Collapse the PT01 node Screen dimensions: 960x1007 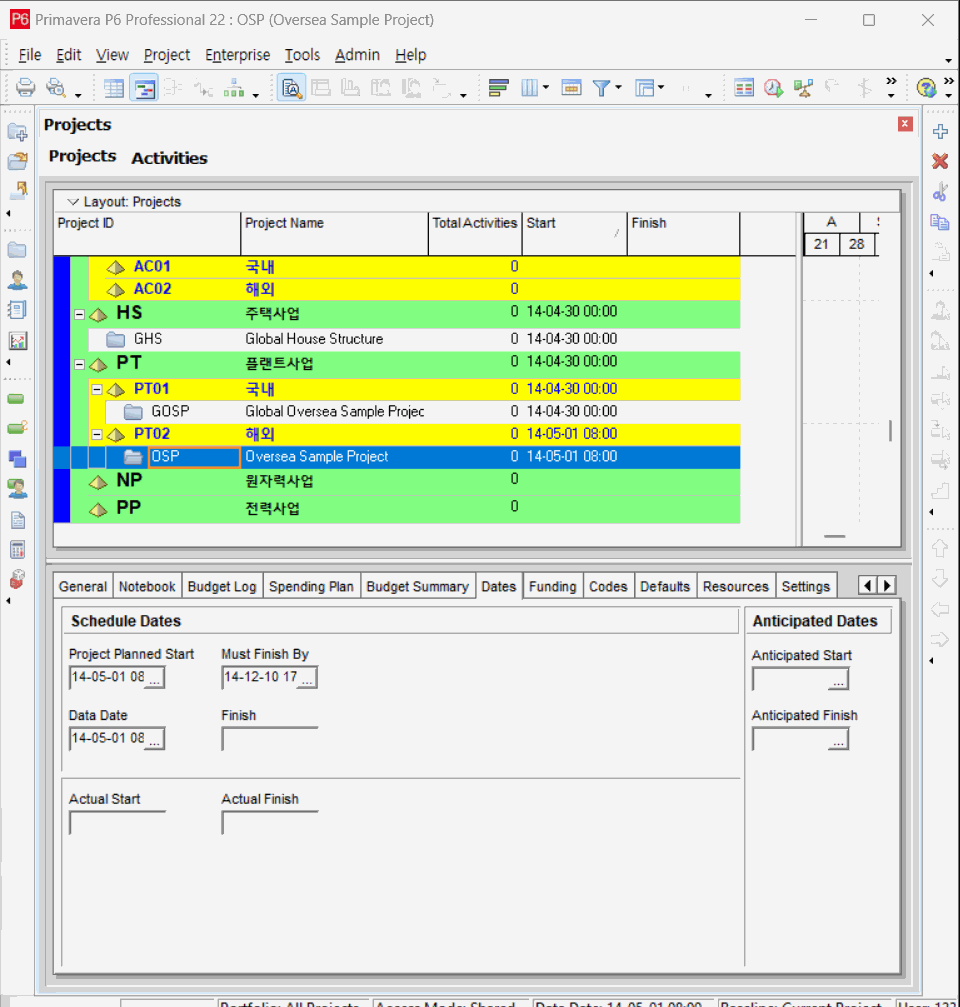pyautogui.click(x=97, y=389)
